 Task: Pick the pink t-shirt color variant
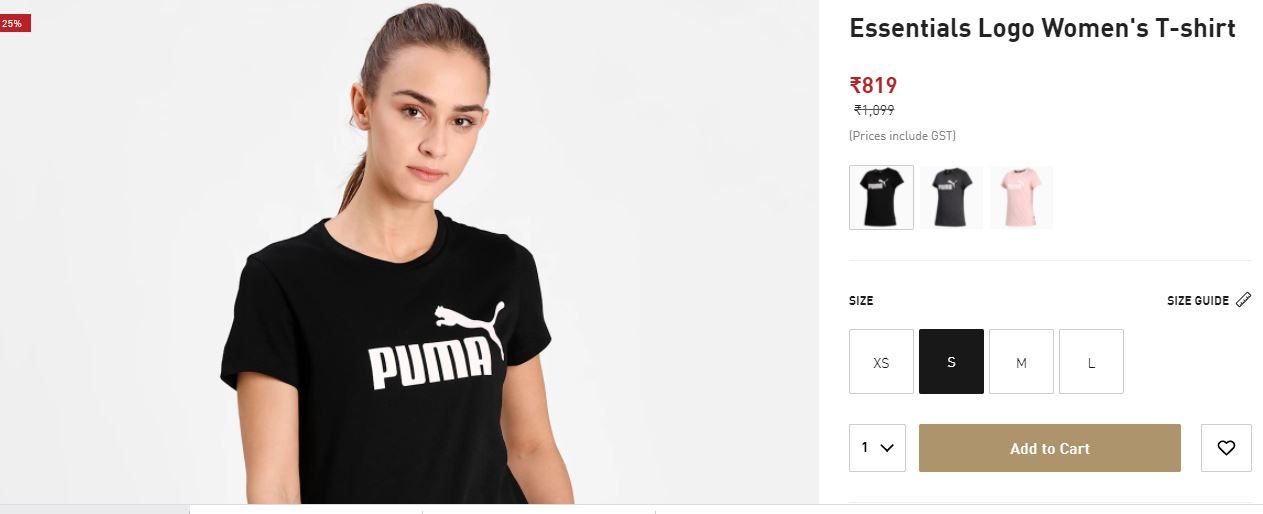(x=1021, y=197)
